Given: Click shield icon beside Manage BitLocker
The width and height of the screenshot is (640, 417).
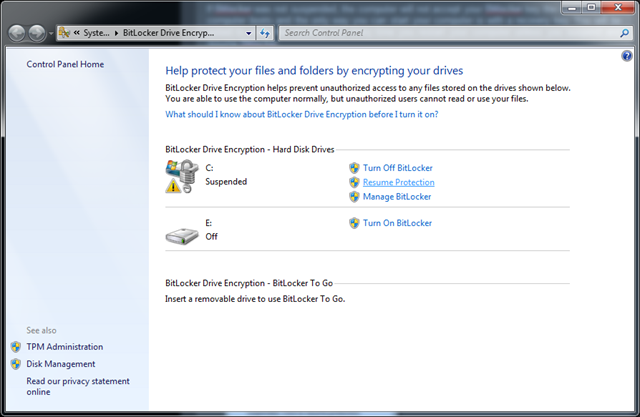Looking at the screenshot, I should 354,197.
